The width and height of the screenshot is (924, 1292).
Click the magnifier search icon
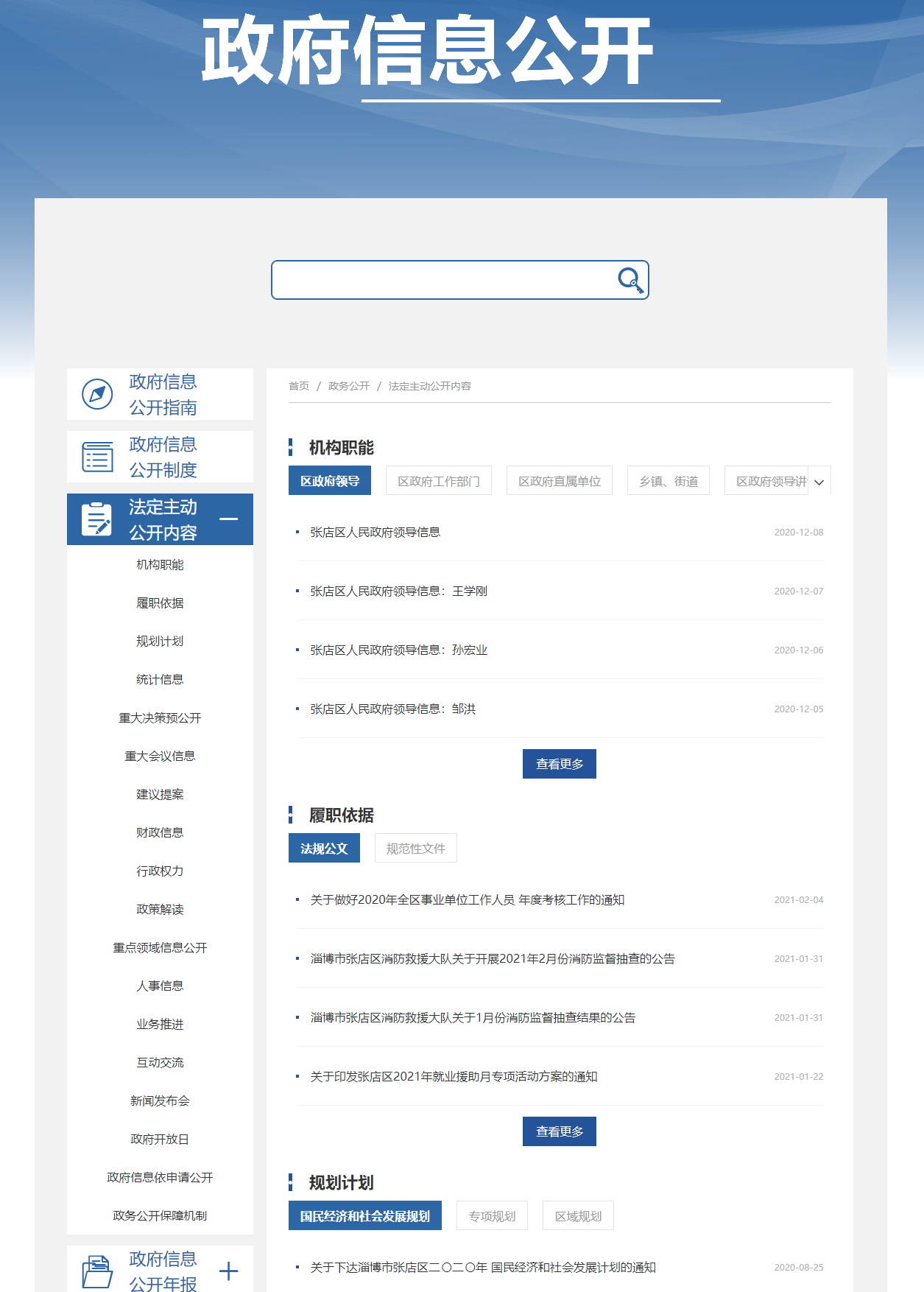coord(630,281)
